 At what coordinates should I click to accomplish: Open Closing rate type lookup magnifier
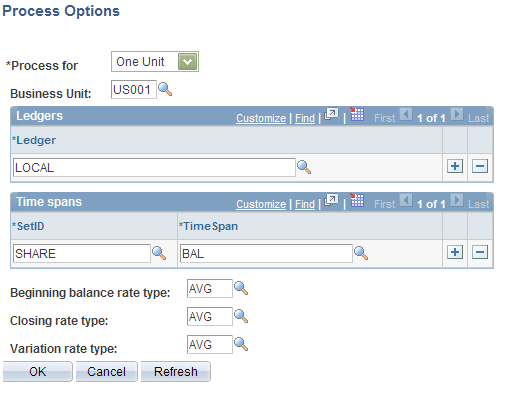241,316
